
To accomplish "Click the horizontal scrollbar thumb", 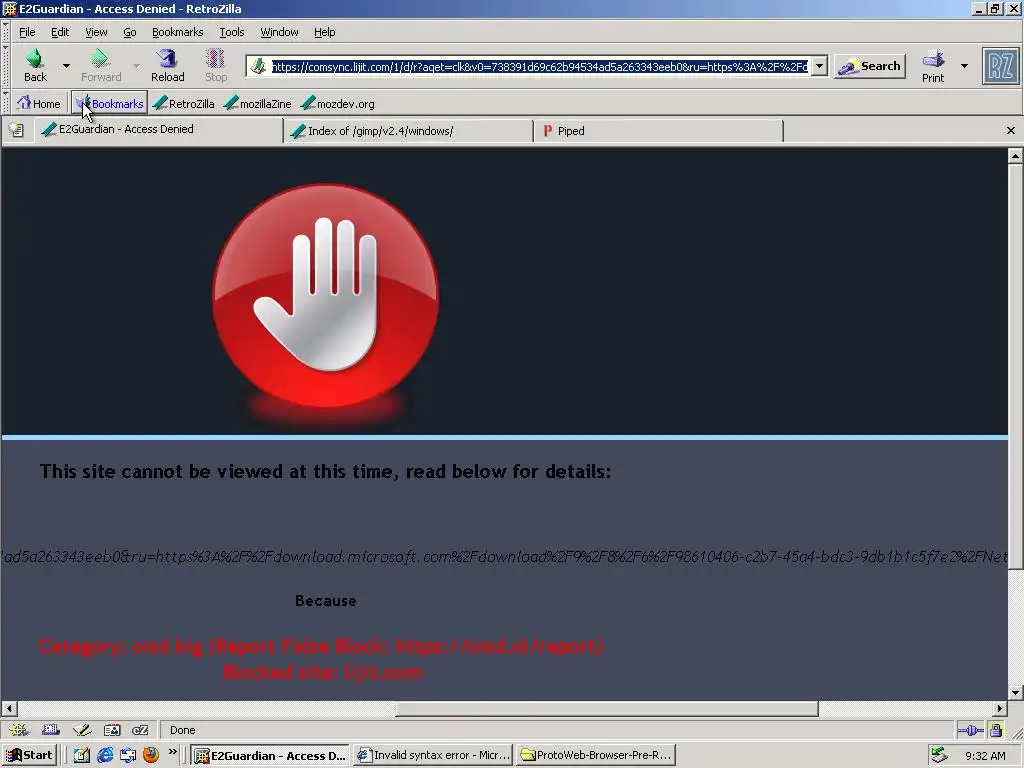I will pyautogui.click(x=607, y=709).
